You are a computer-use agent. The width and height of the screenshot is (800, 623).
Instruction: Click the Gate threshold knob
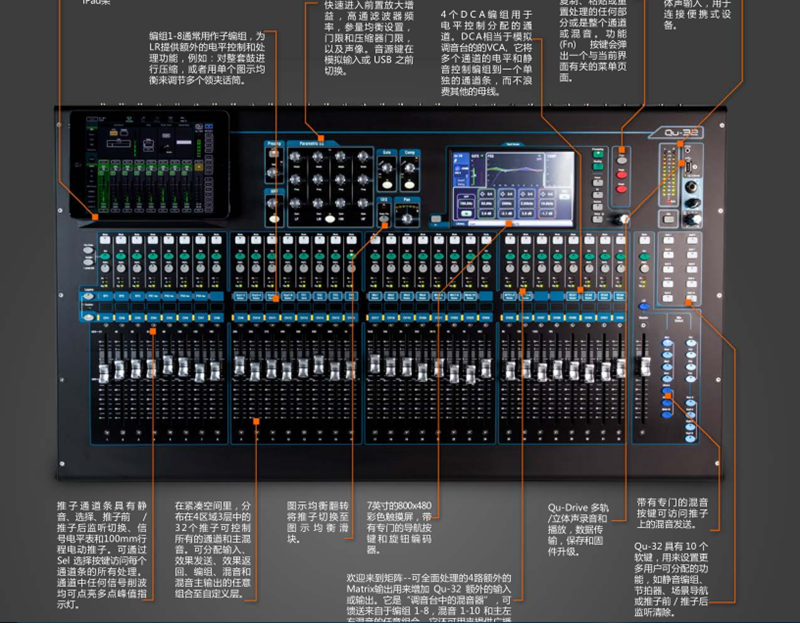(x=386, y=167)
